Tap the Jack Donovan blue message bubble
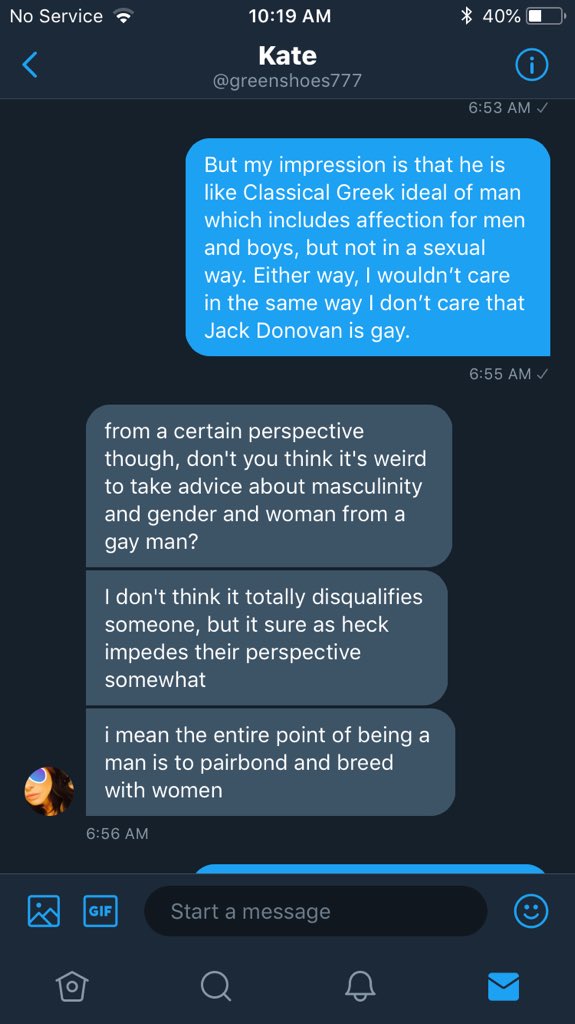Image resolution: width=575 pixels, height=1024 pixels. [x=368, y=247]
